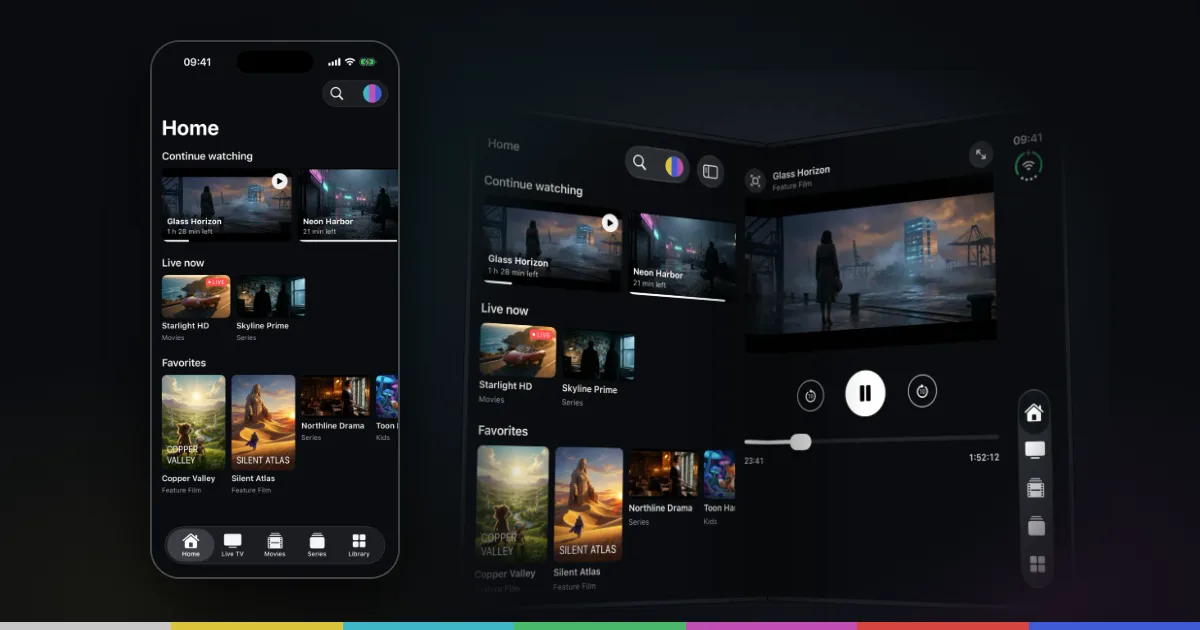Open Starlight HD channel in the spatial window
The width and height of the screenshot is (1200, 630).
[x=518, y=350]
